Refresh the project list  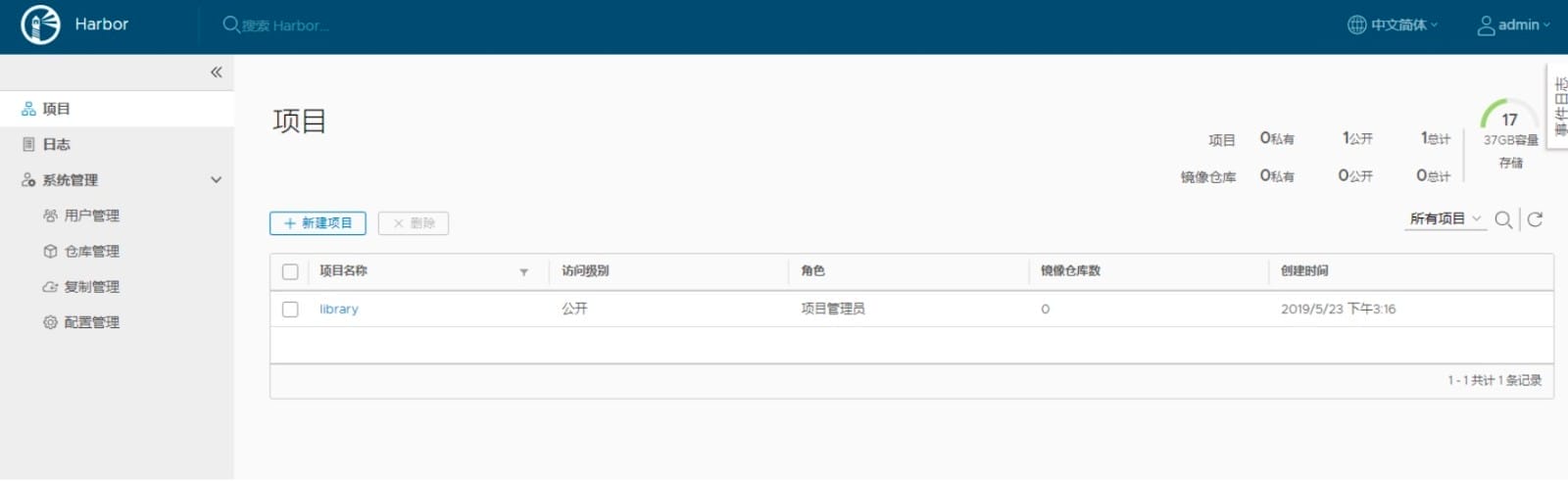[x=1535, y=219]
